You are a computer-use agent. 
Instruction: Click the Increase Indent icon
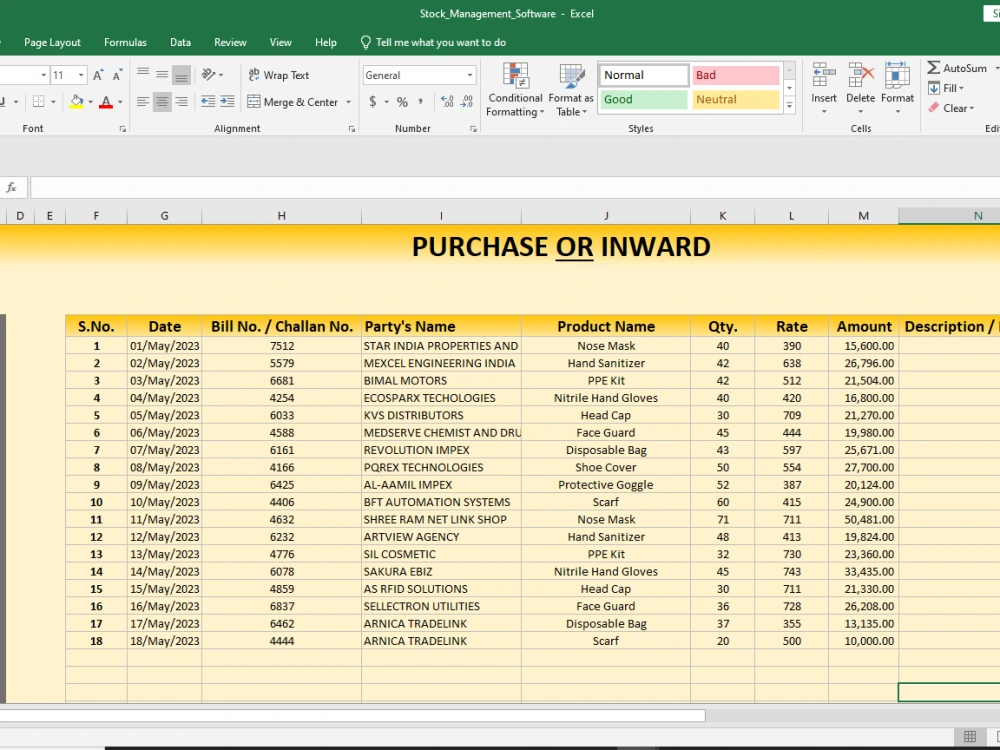(x=227, y=101)
